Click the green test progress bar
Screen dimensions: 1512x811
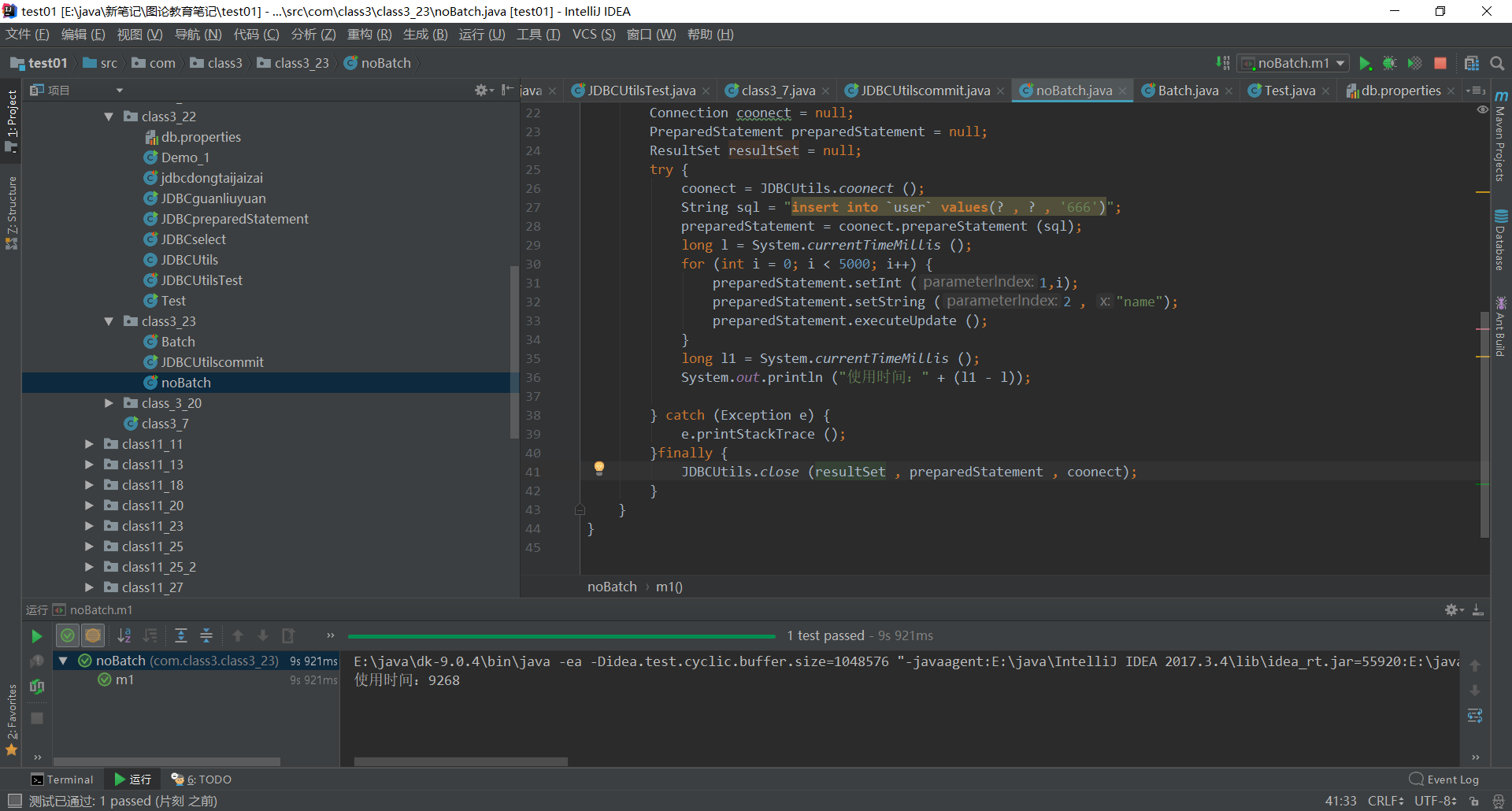[x=561, y=636]
